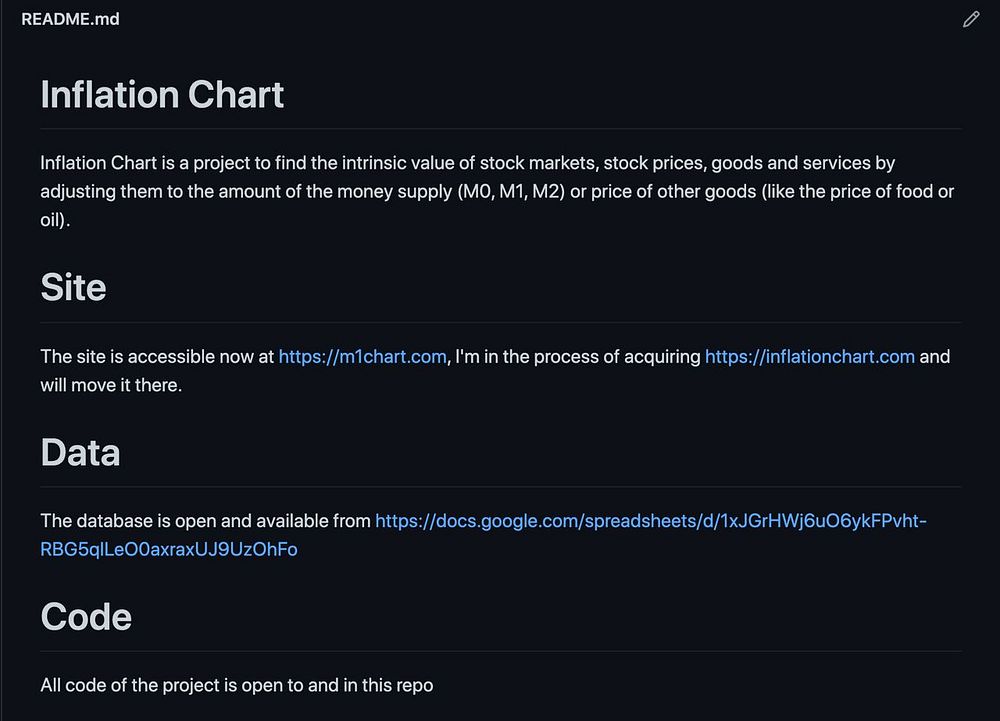Click the "All code of the project" sentence

click(150, 686)
